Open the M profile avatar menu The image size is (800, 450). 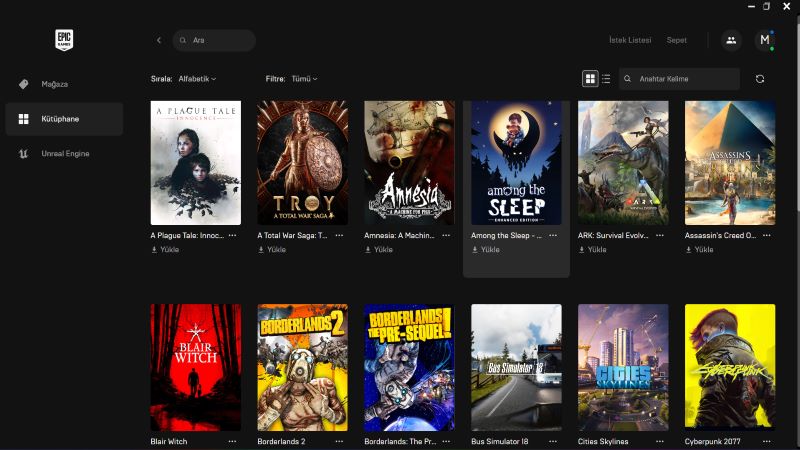764,40
